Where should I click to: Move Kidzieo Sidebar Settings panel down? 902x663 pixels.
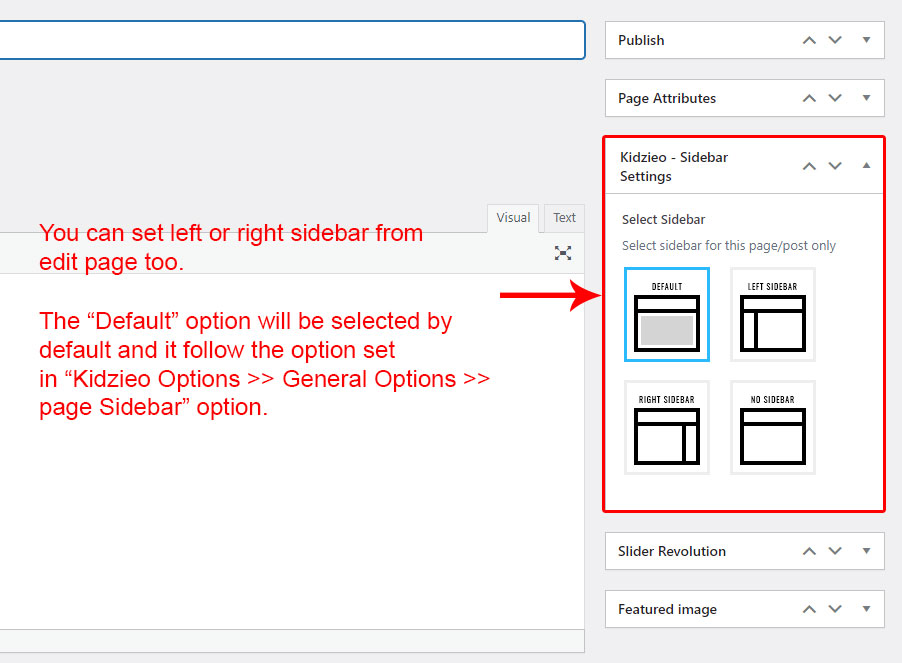tap(836, 166)
